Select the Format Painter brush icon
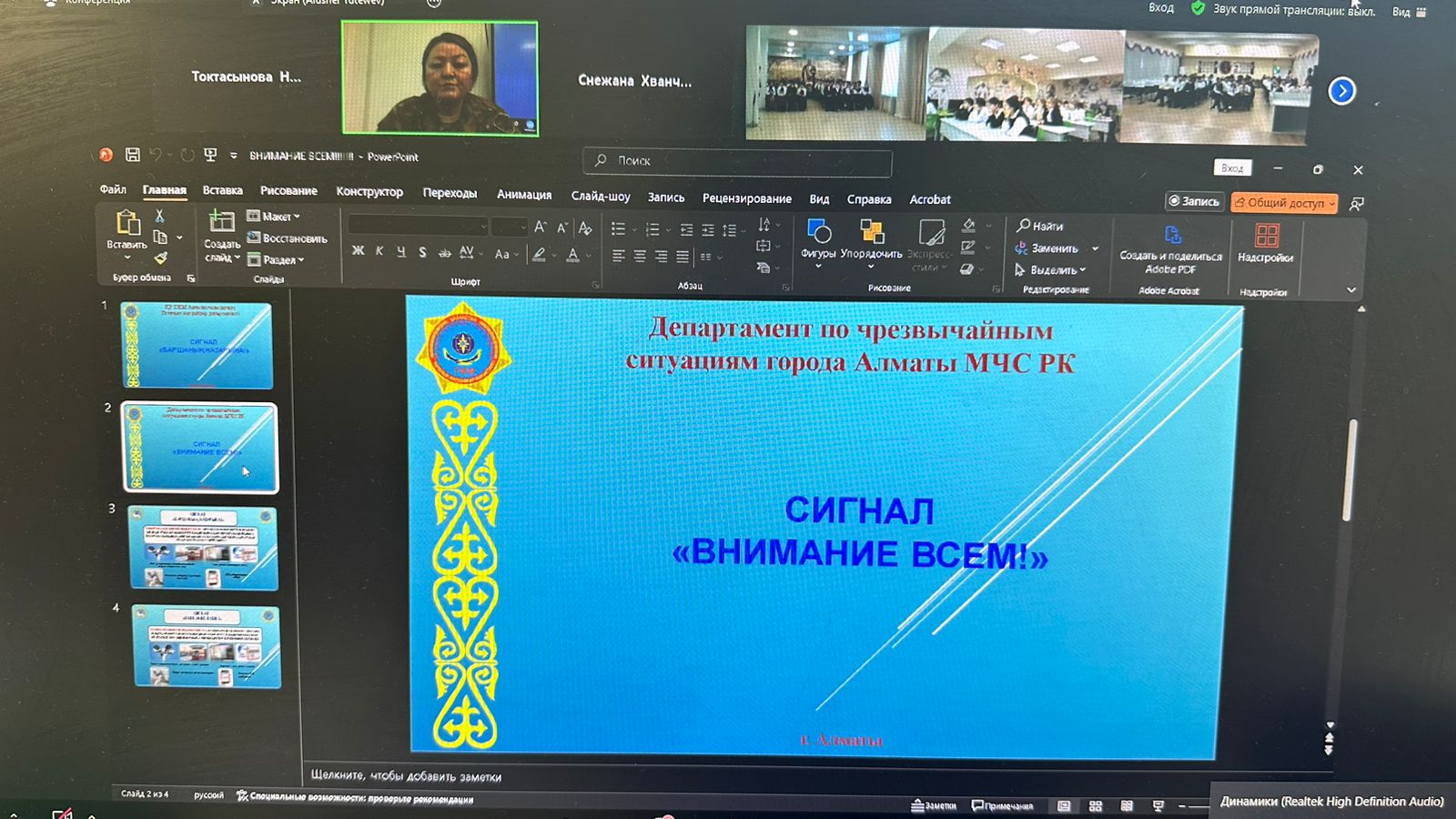Viewport: 1456px width, 819px height. [160, 258]
